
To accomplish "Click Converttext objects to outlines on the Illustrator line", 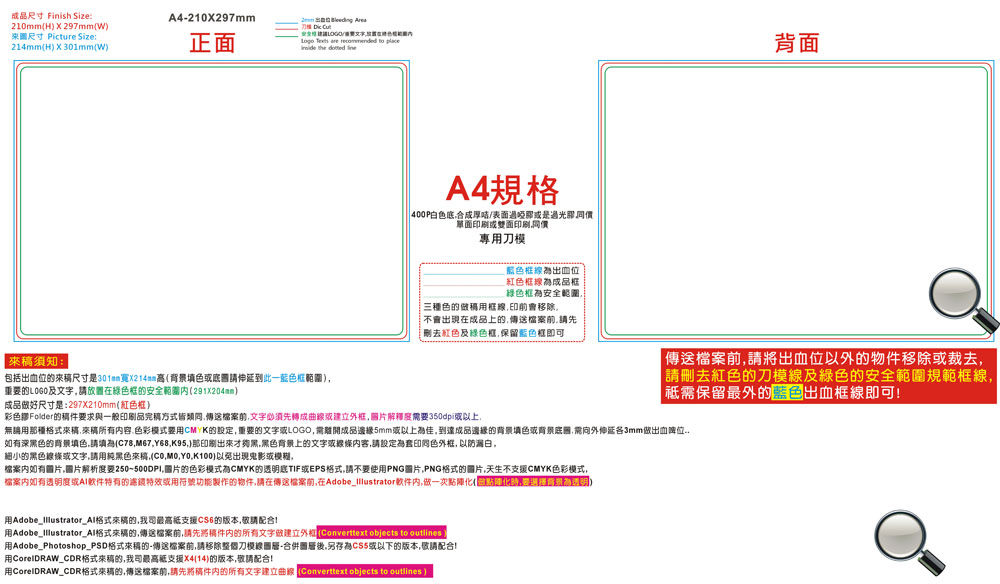I will [x=381, y=533].
